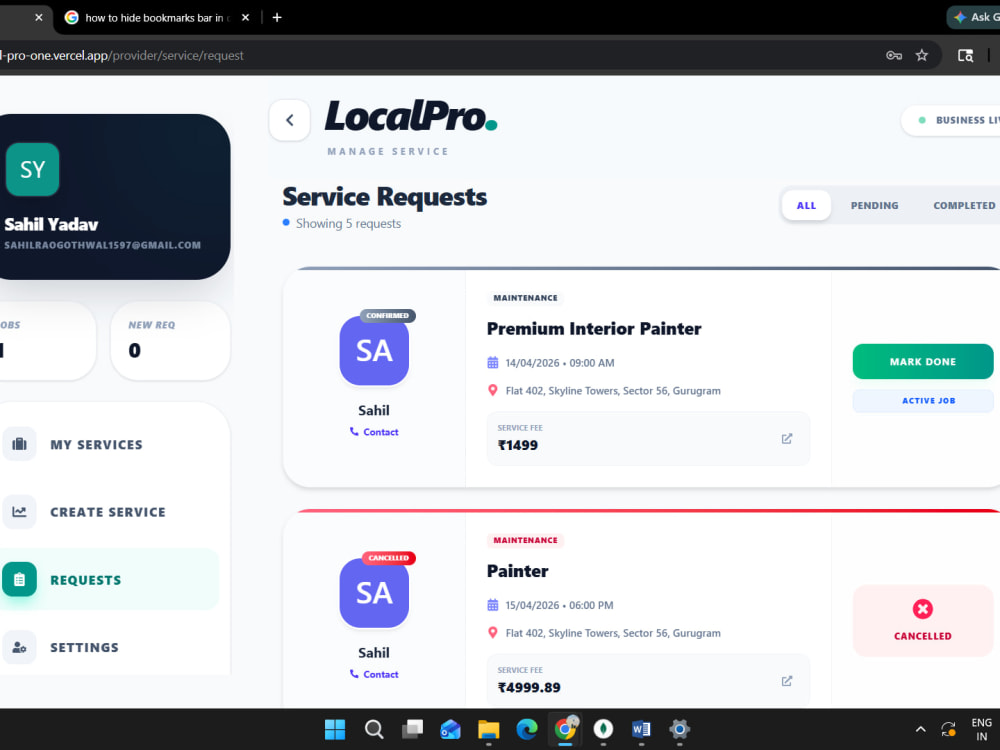Image resolution: width=1000 pixels, height=750 pixels.
Task: Switch to the COMPLETED filter tab
Action: point(964,205)
